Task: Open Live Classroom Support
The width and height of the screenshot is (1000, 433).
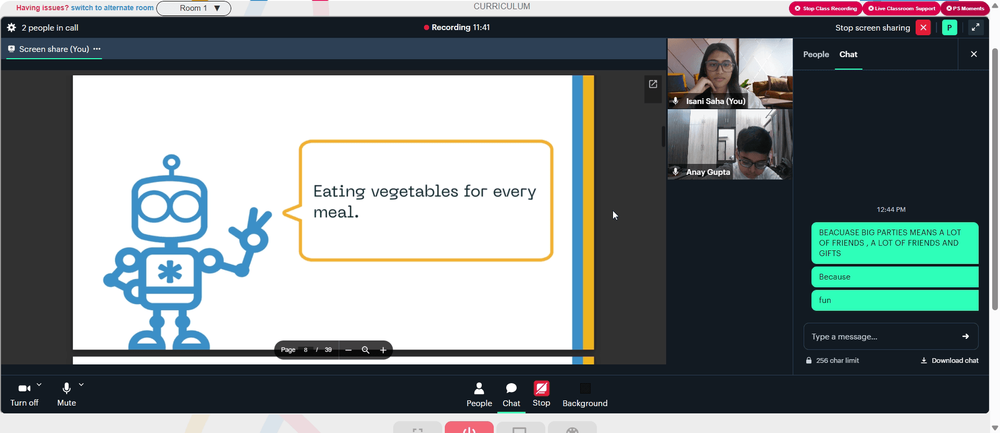Action: [x=901, y=8]
